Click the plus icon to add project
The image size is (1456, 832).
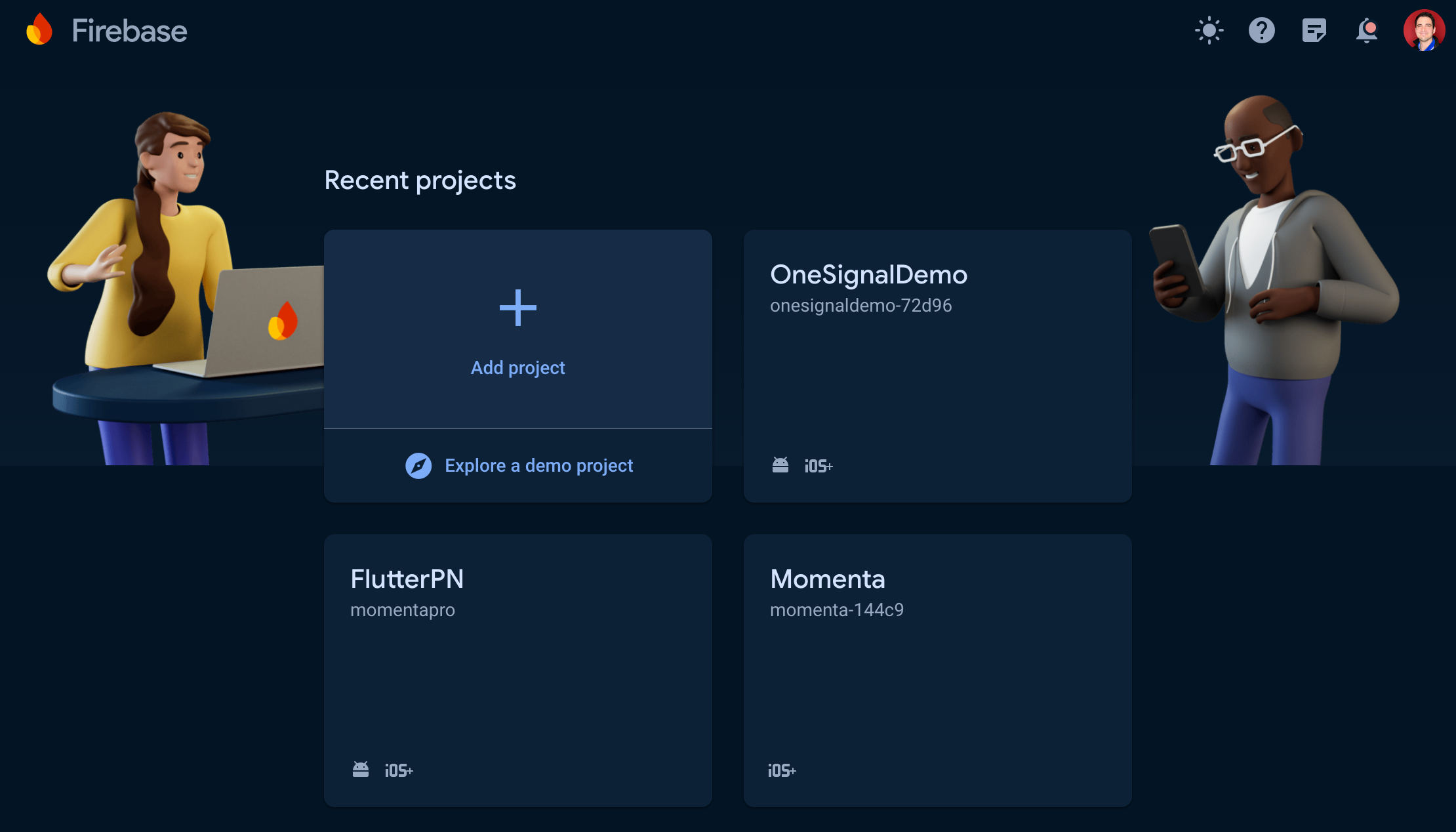click(x=518, y=308)
